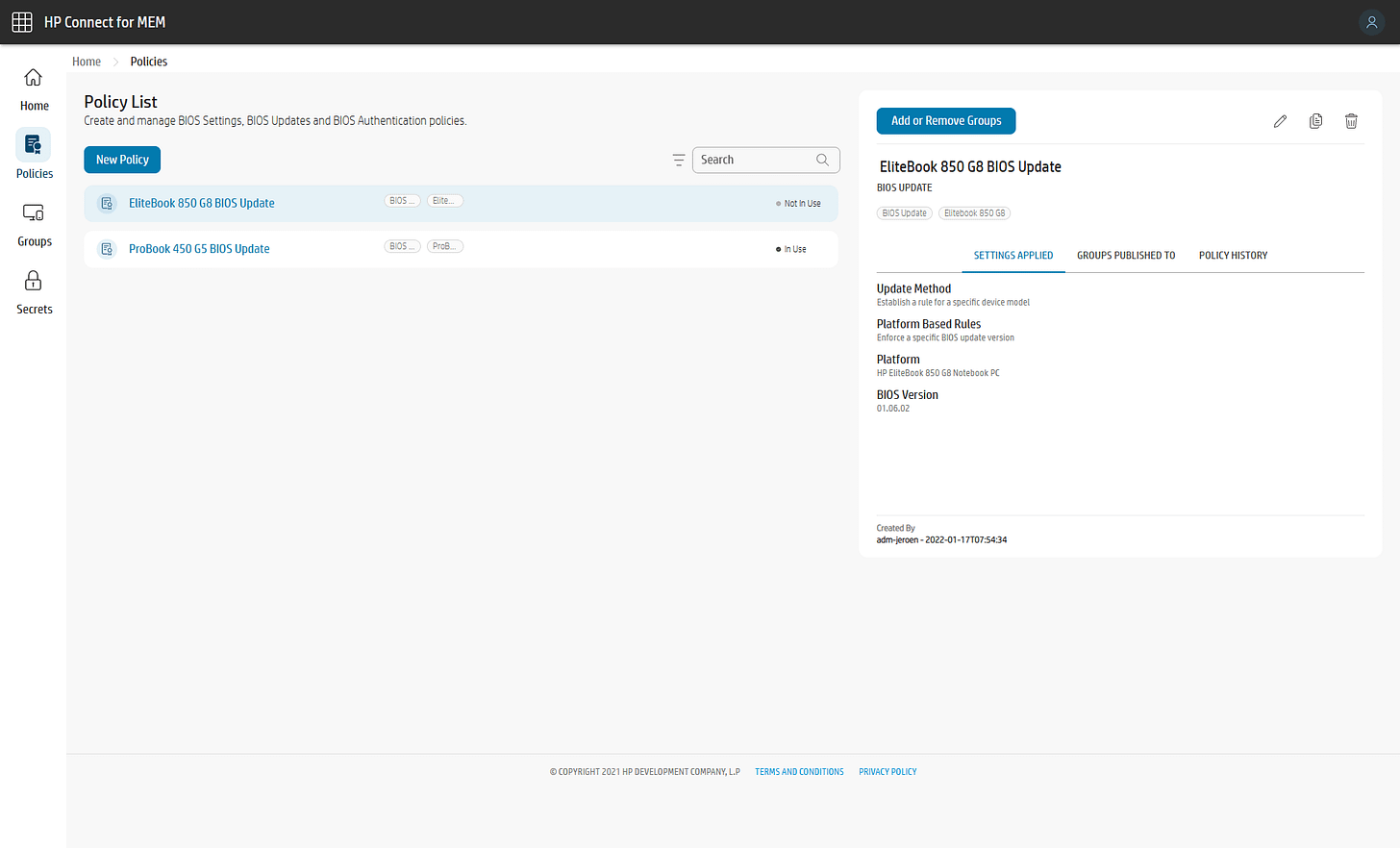
Task: Click Home breadcrumb link
Action: pos(87,62)
